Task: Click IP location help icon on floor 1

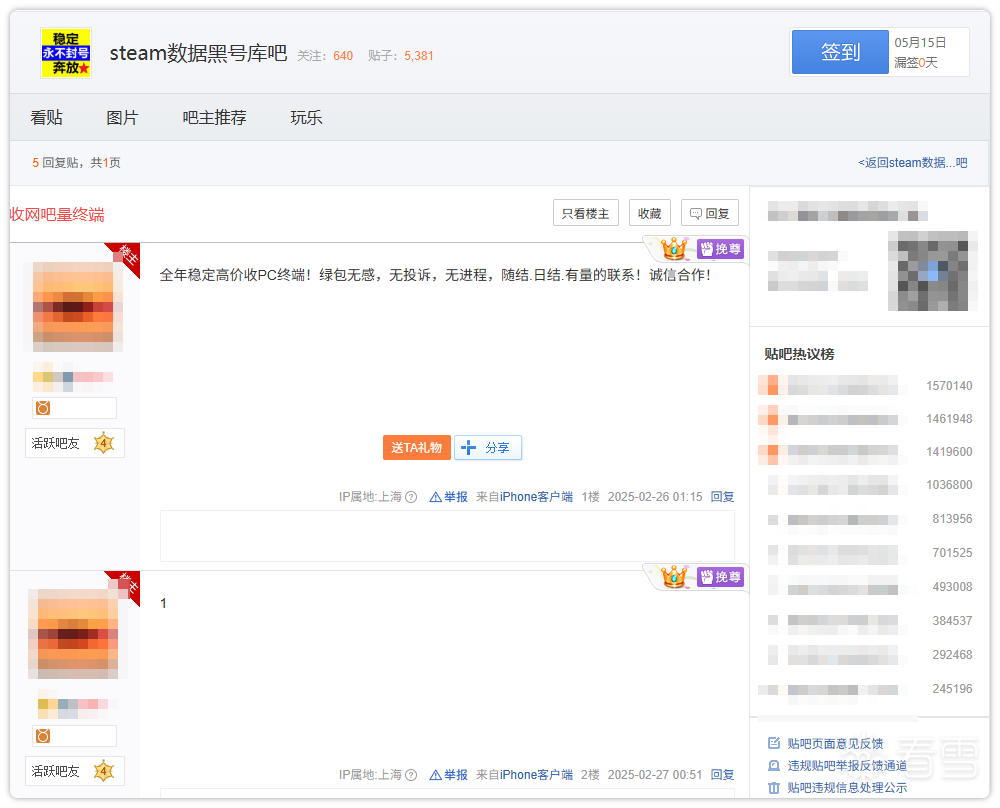Action: 411,497
